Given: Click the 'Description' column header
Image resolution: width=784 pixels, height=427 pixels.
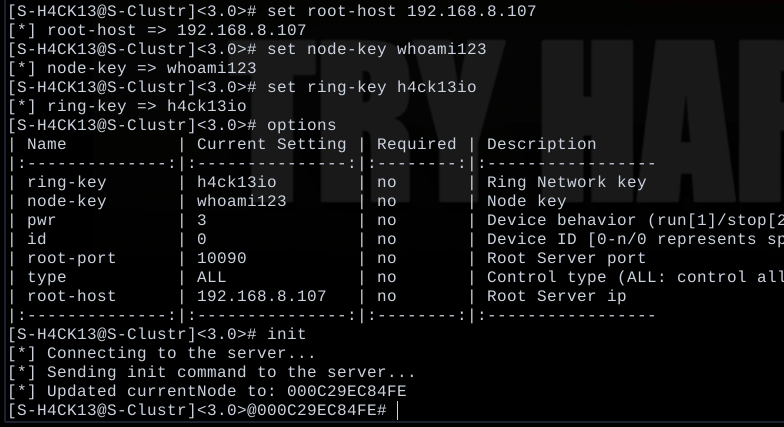Looking at the screenshot, I should coord(542,144).
